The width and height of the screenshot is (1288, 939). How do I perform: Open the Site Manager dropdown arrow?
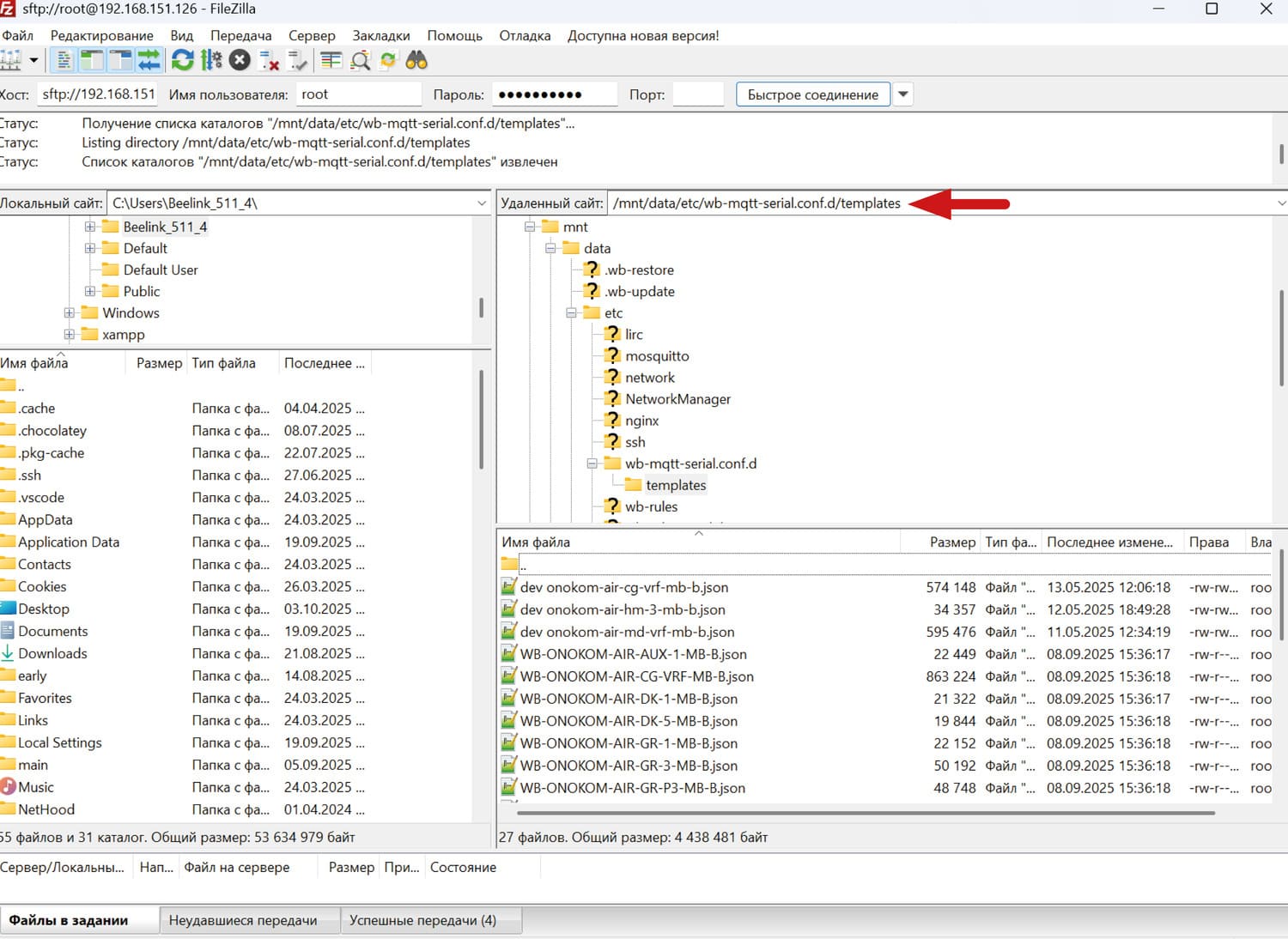[x=33, y=60]
